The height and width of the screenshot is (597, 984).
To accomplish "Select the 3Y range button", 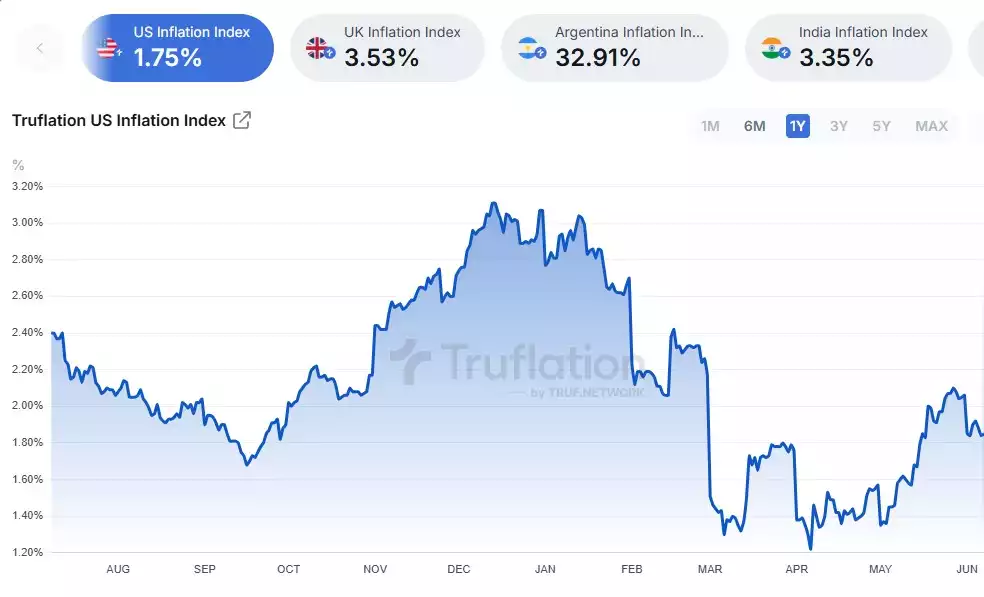I will pos(839,126).
